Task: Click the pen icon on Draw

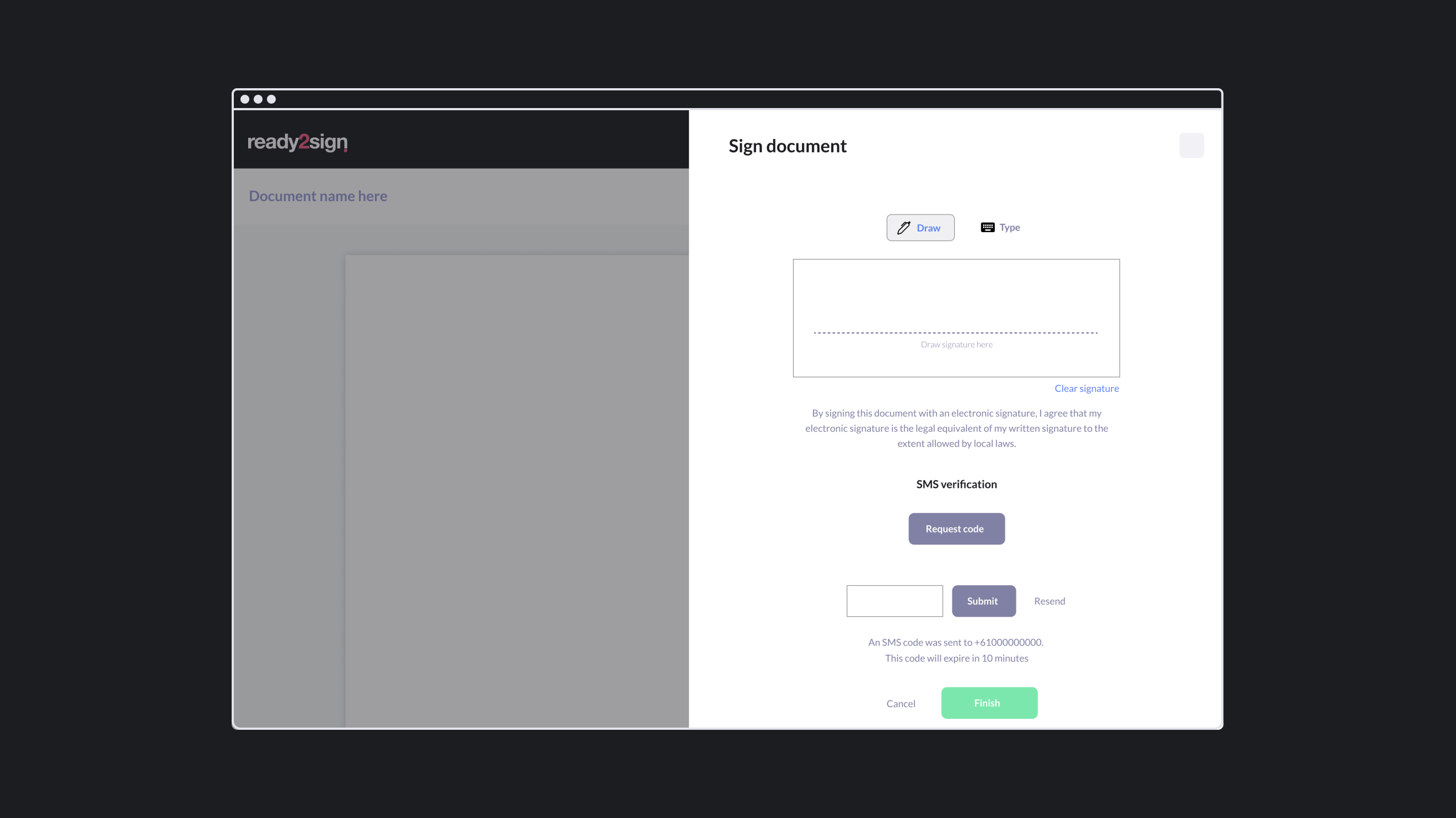Action: pos(903,228)
